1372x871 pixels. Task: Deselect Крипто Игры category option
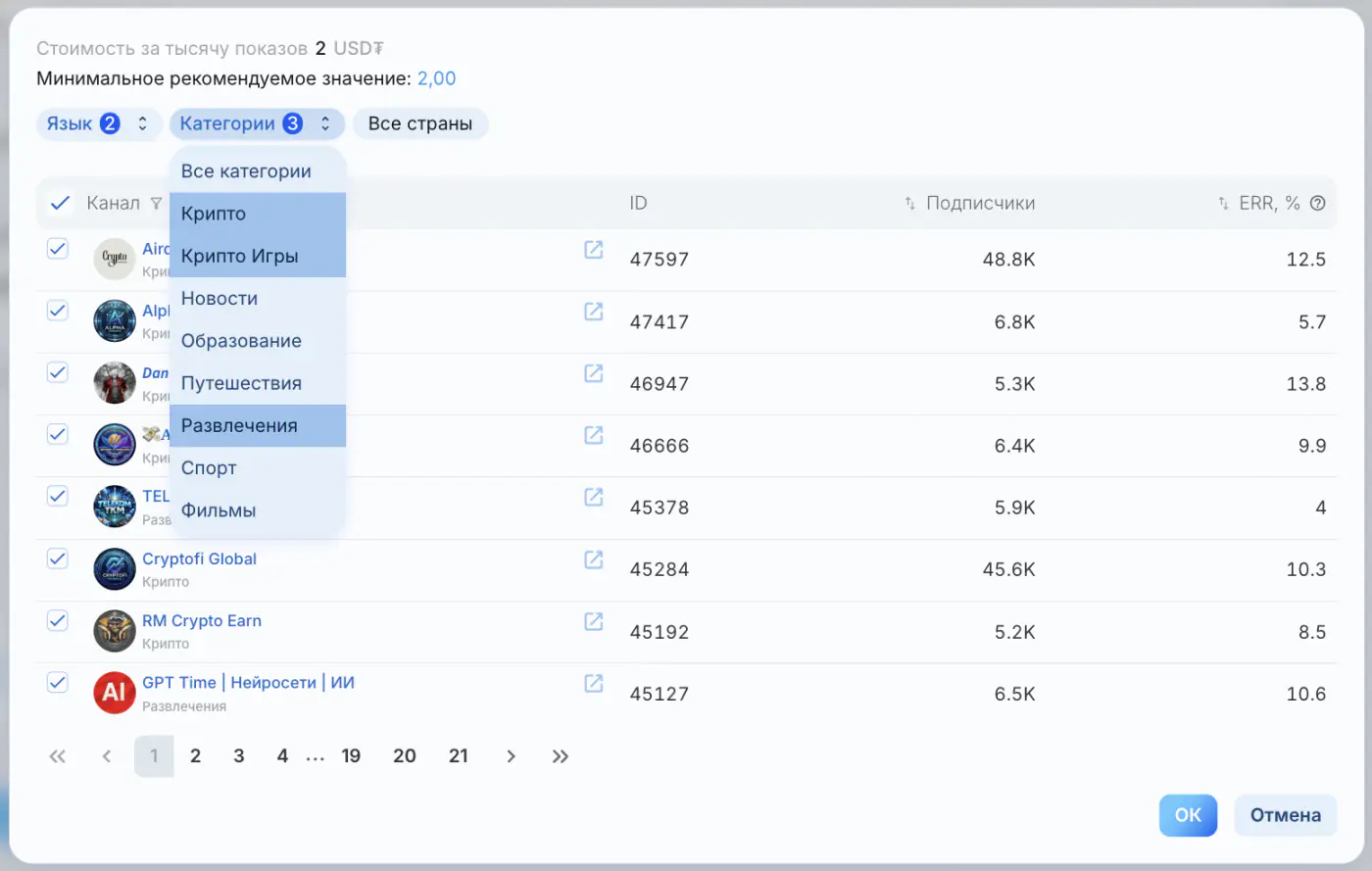(x=258, y=256)
